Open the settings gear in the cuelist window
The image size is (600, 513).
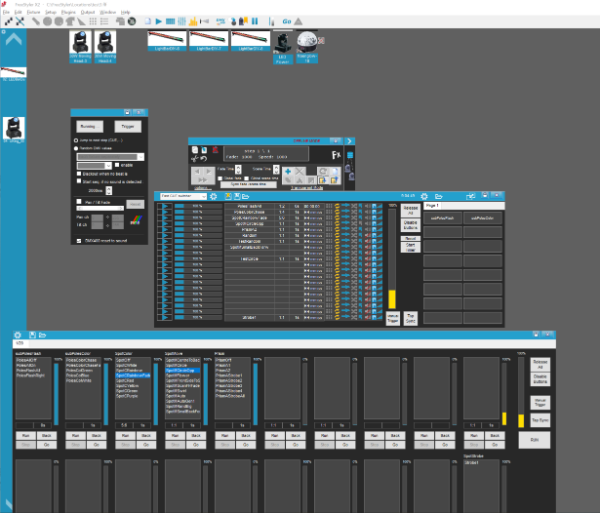[x=212, y=196]
